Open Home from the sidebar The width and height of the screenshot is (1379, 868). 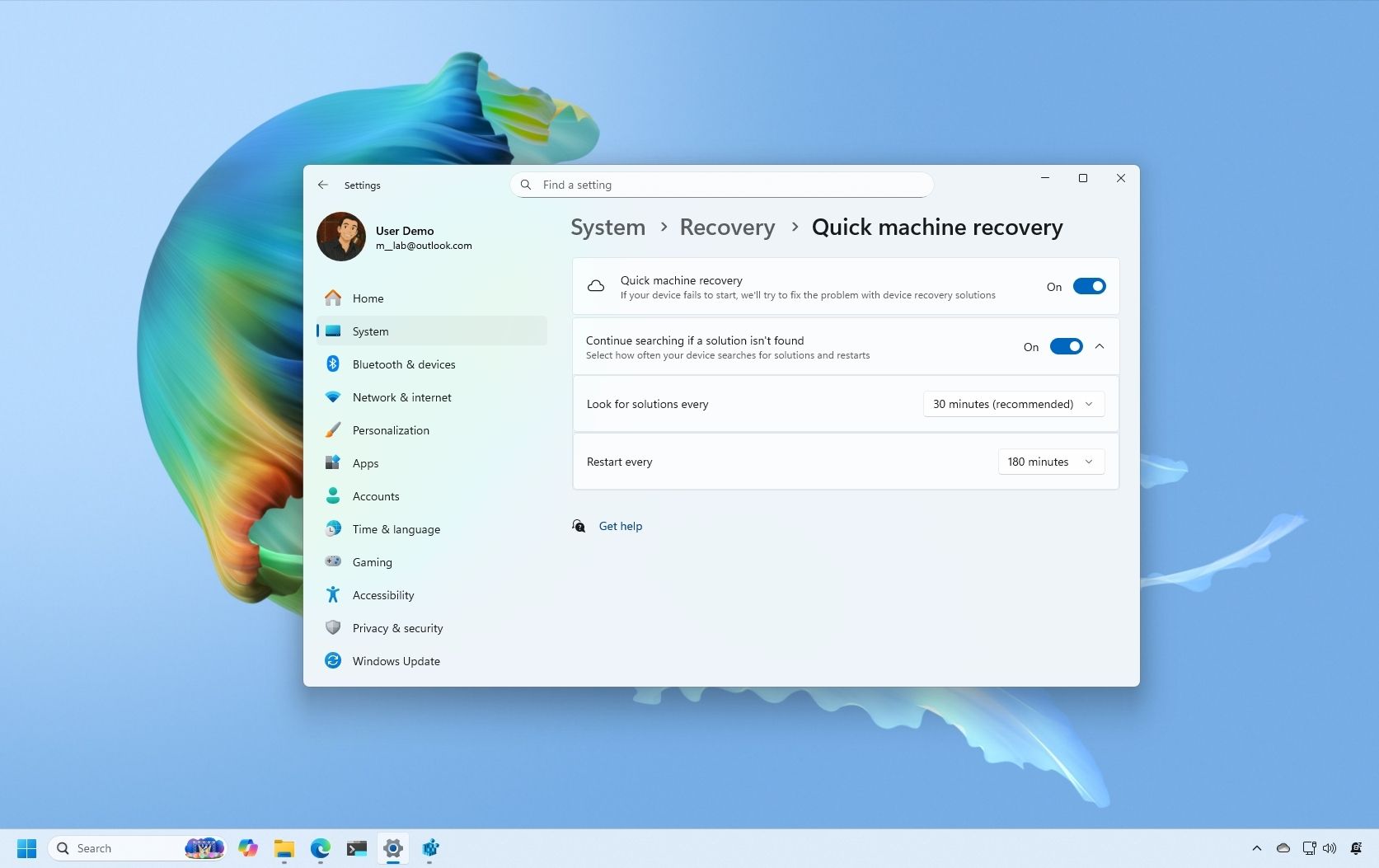pos(368,298)
